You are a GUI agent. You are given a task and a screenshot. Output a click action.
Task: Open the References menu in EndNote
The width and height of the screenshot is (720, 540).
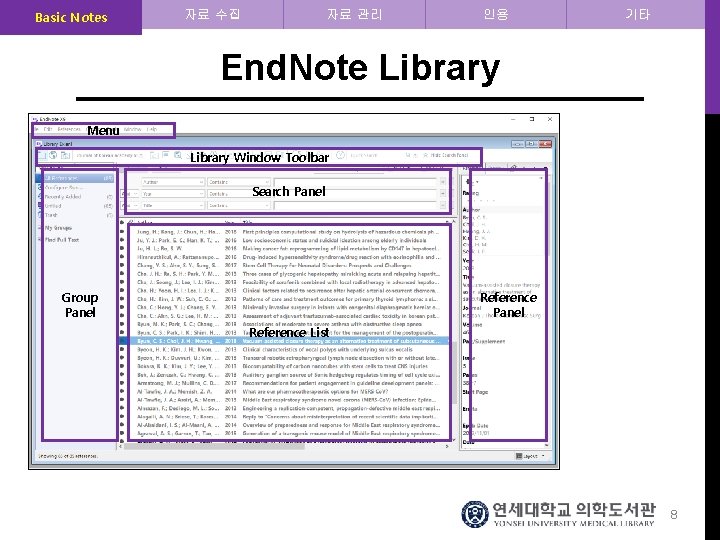coord(69,129)
